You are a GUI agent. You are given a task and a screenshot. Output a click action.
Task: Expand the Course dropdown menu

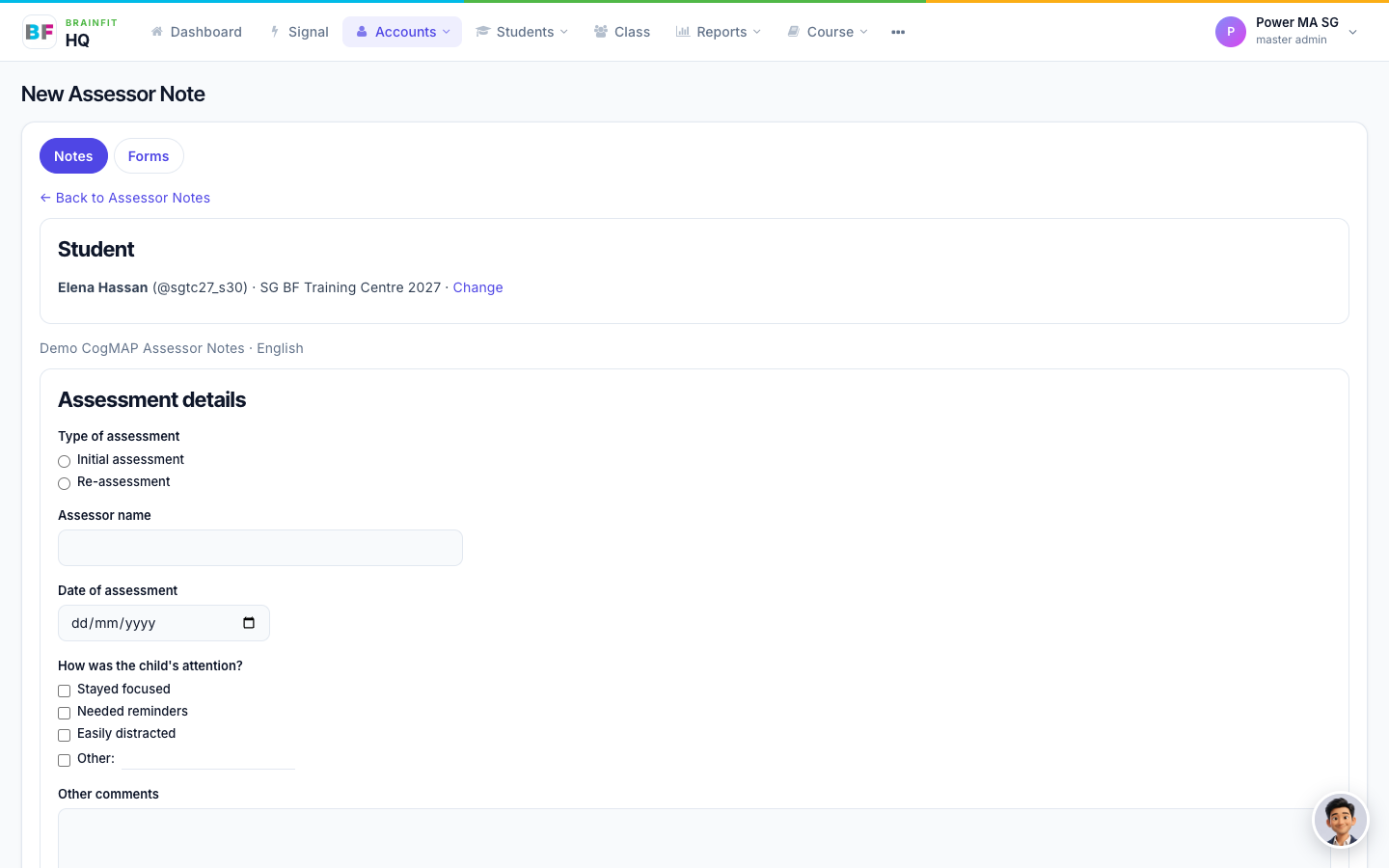[x=828, y=32]
